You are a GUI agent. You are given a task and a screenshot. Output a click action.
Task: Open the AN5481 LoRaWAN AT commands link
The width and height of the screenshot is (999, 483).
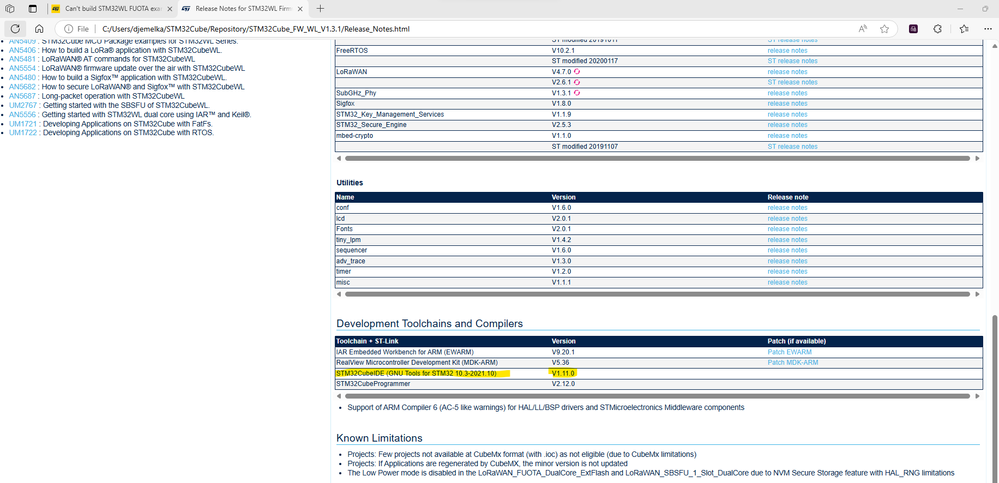(x=24, y=59)
